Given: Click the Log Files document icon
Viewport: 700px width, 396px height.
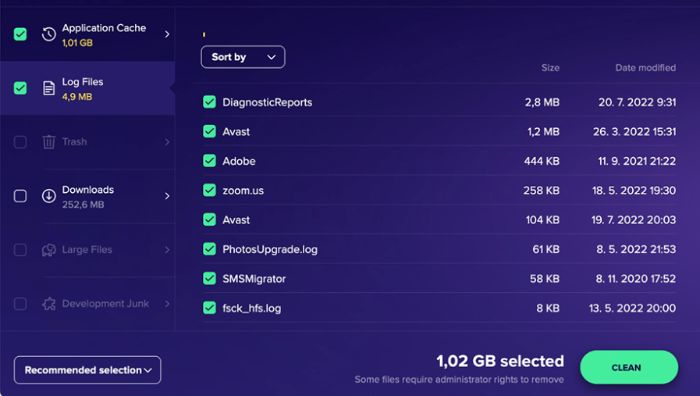Looking at the screenshot, I should (x=49, y=88).
